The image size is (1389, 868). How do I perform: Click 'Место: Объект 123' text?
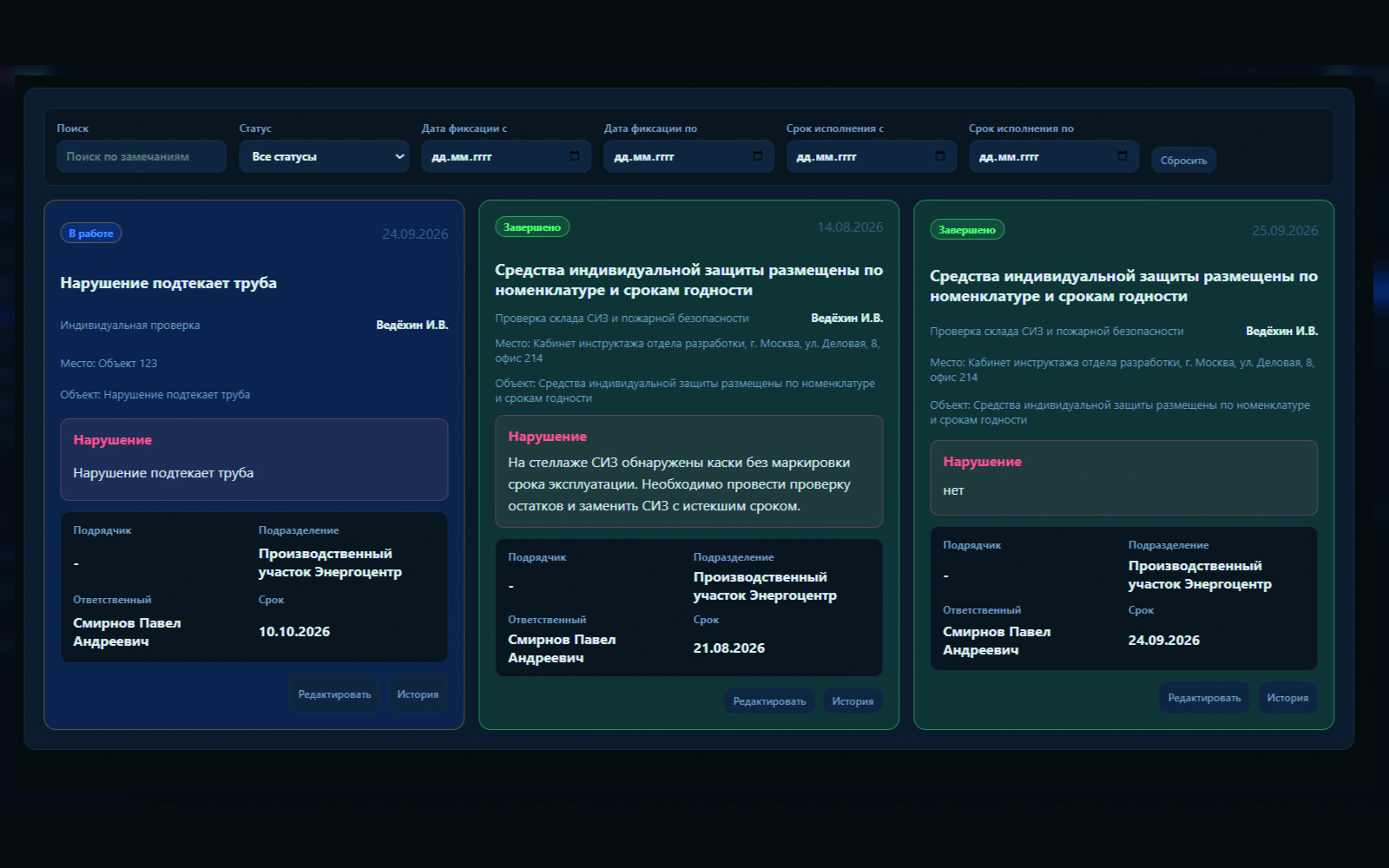(109, 364)
